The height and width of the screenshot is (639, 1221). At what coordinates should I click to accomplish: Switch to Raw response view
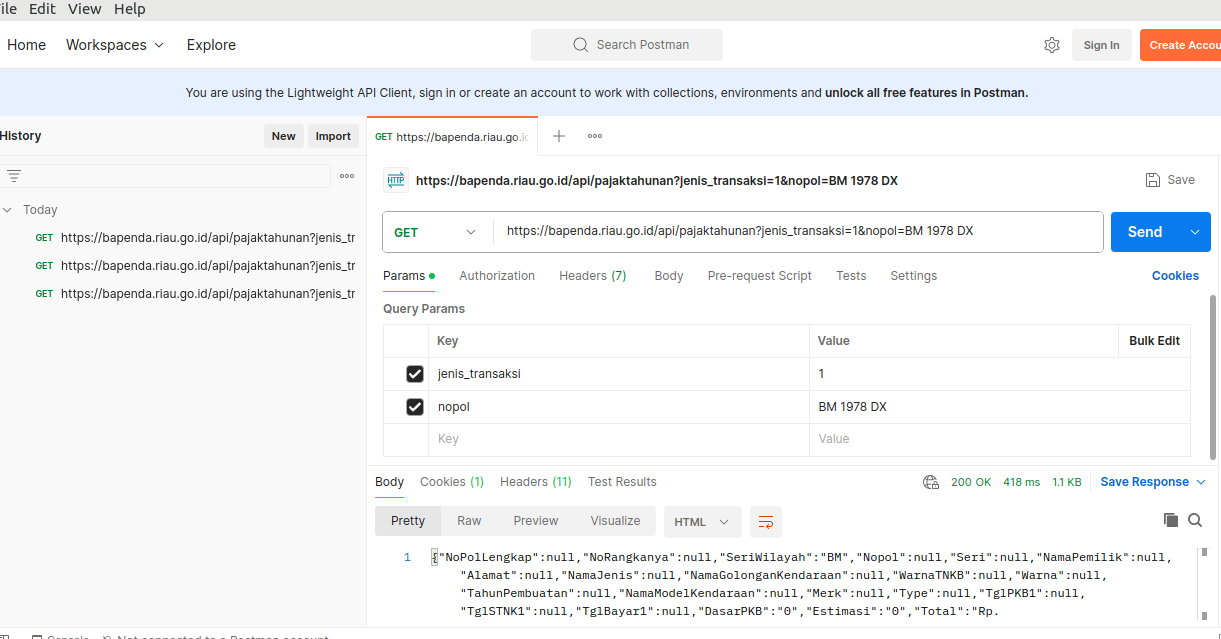469,521
